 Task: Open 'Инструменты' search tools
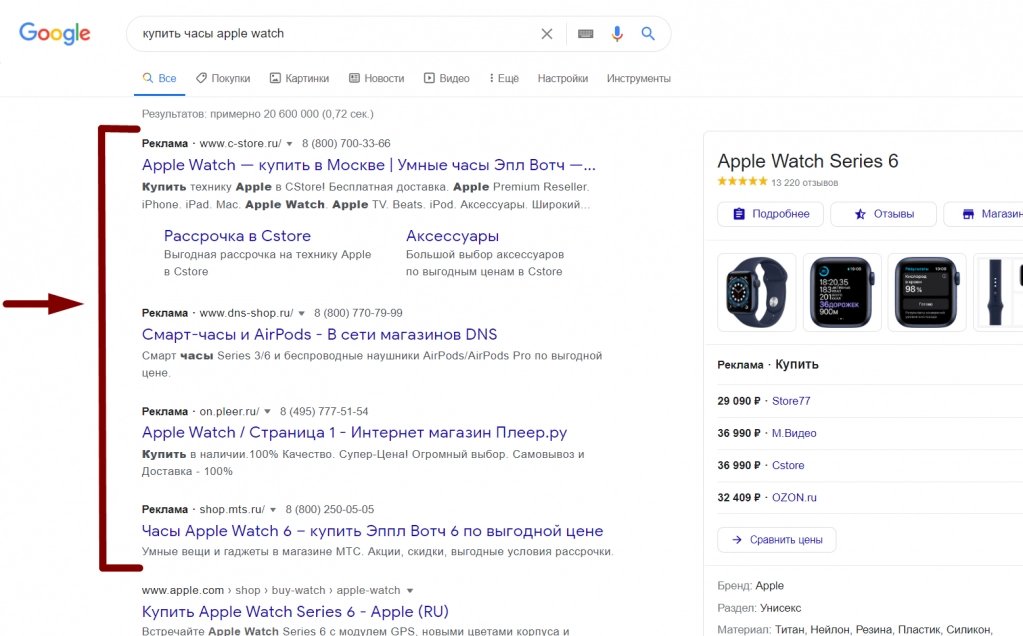pos(639,78)
